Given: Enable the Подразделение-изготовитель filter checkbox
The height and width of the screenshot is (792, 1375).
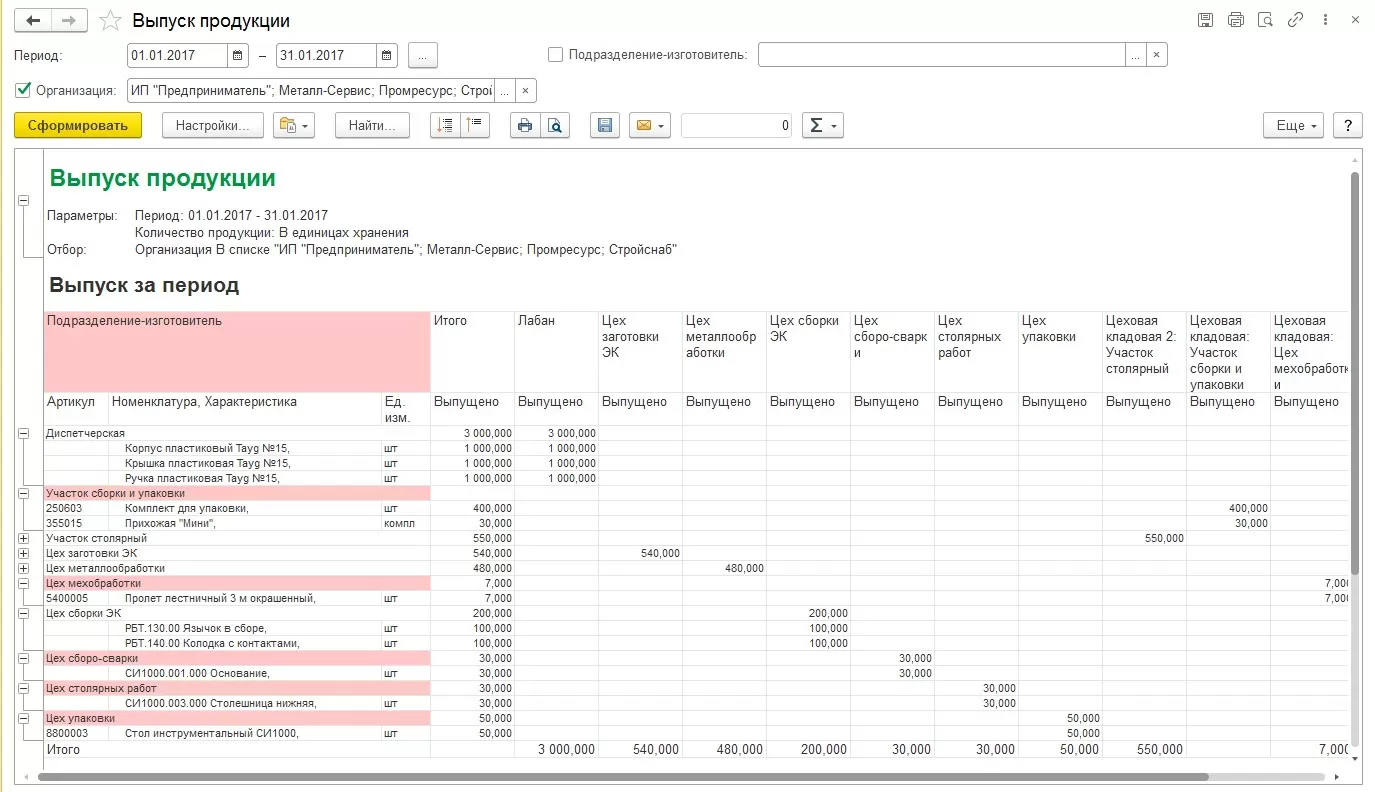Looking at the screenshot, I should pyautogui.click(x=556, y=55).
